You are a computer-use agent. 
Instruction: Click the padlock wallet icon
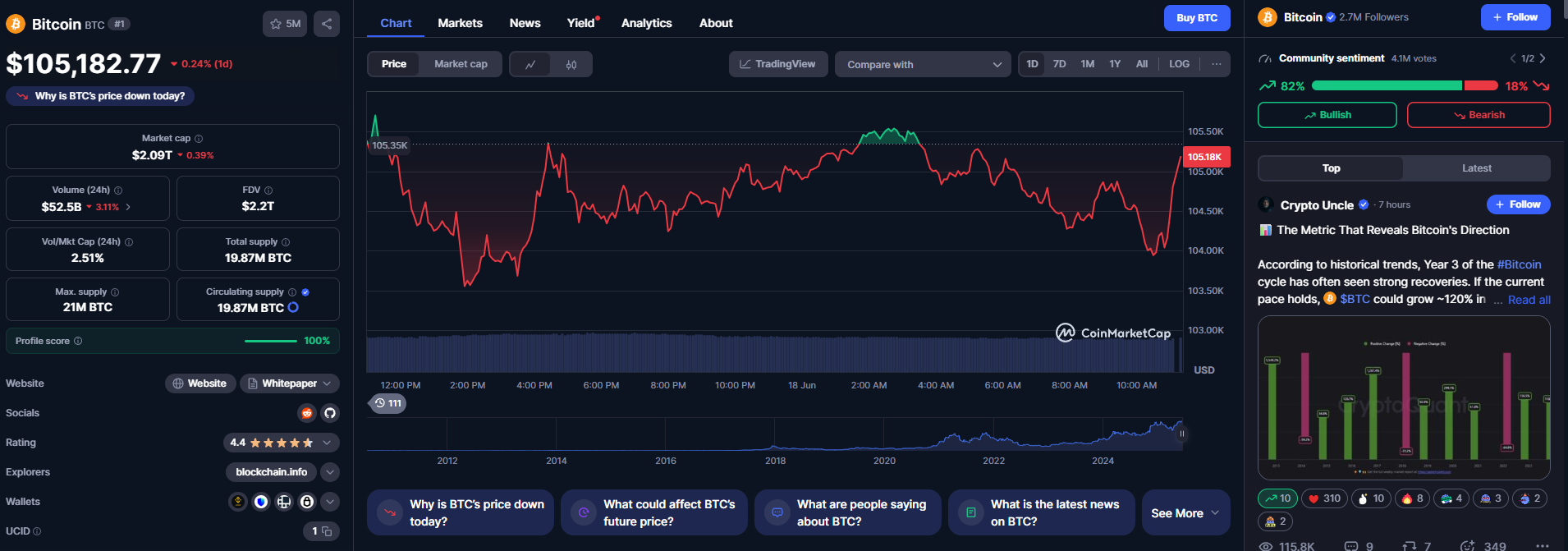pos(307,502)
